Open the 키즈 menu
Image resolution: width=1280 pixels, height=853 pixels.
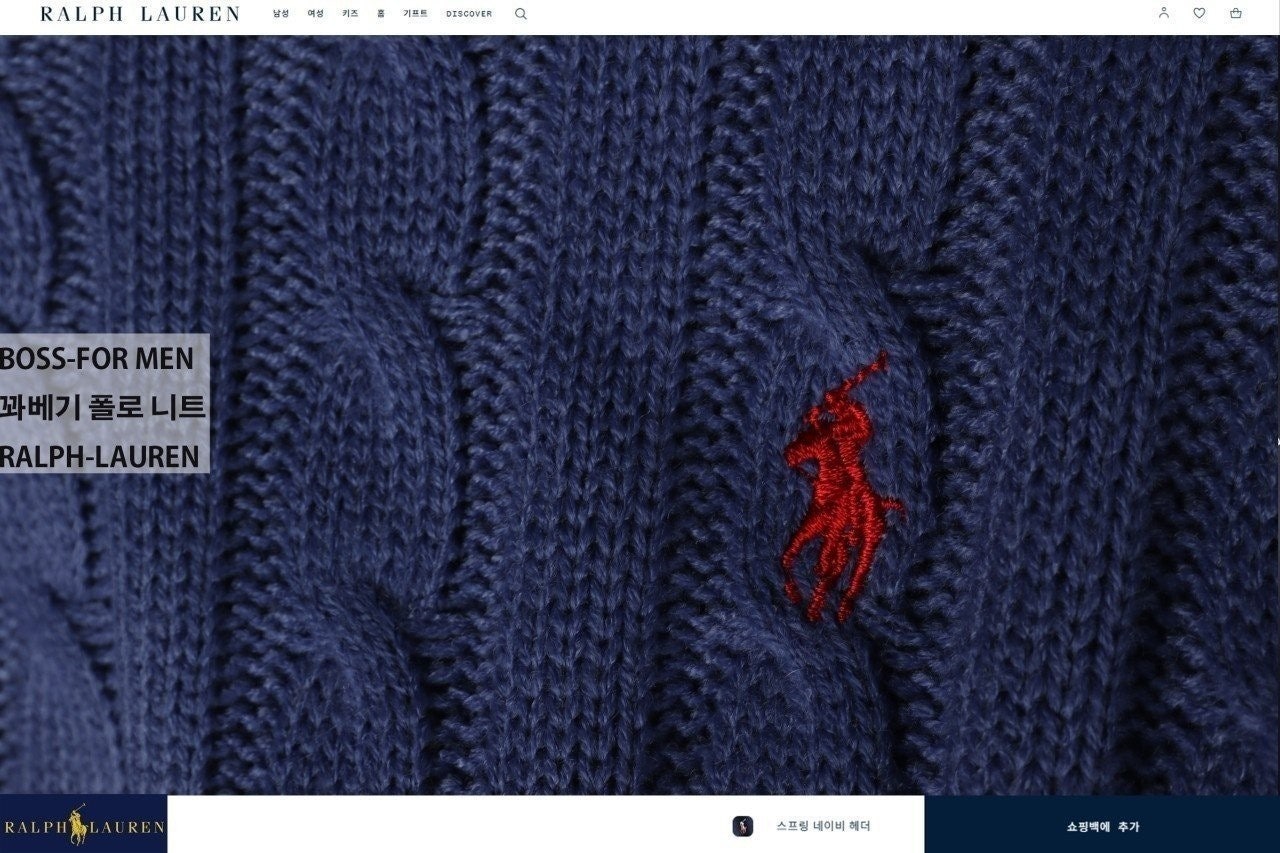(349, 14)
